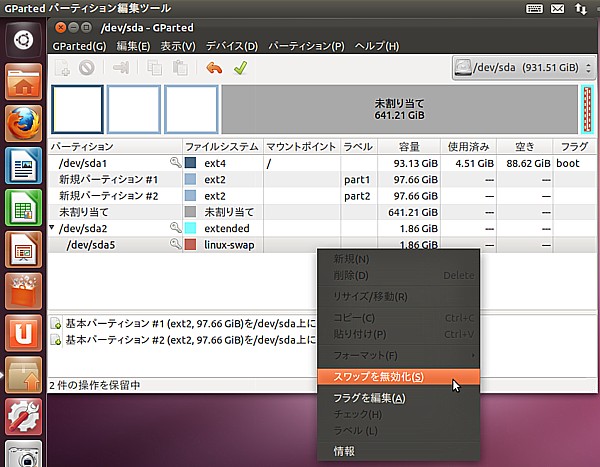Select the 新規パーティション #1 row
Image resolution: width=600 pixels, height=467 pixels.
click(322, 180)
